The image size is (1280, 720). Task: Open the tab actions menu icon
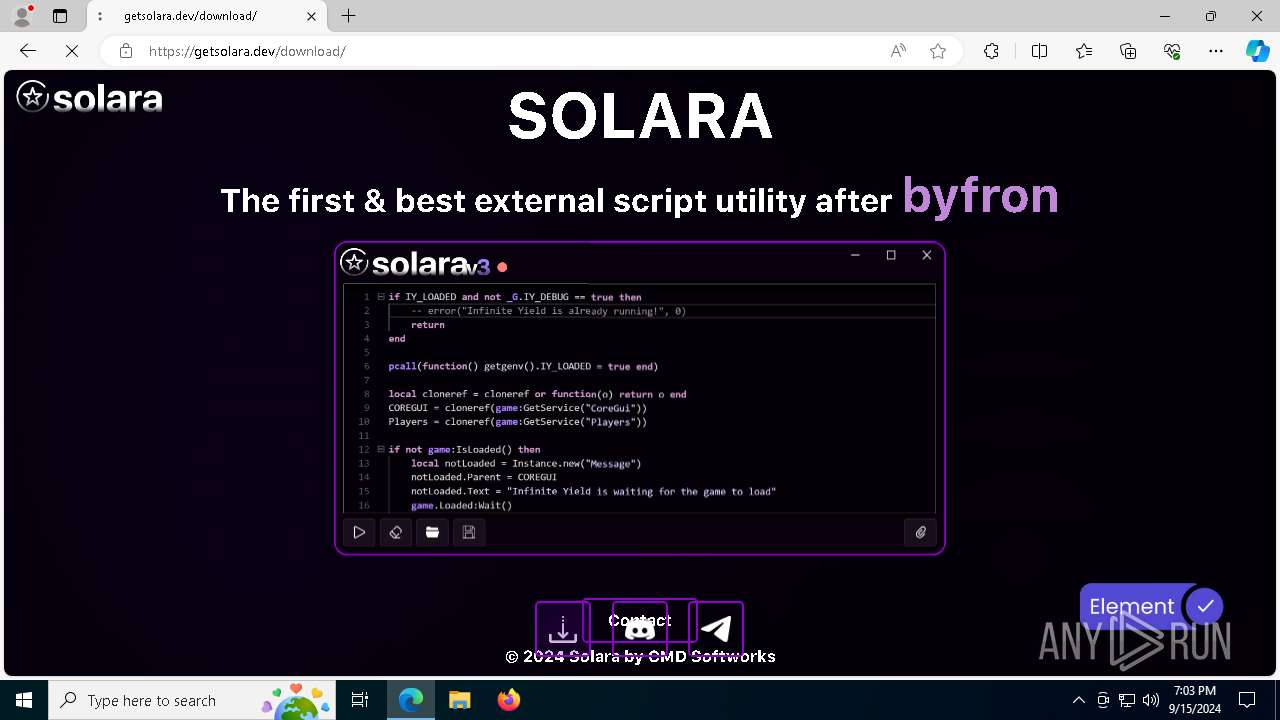(60, 16)
